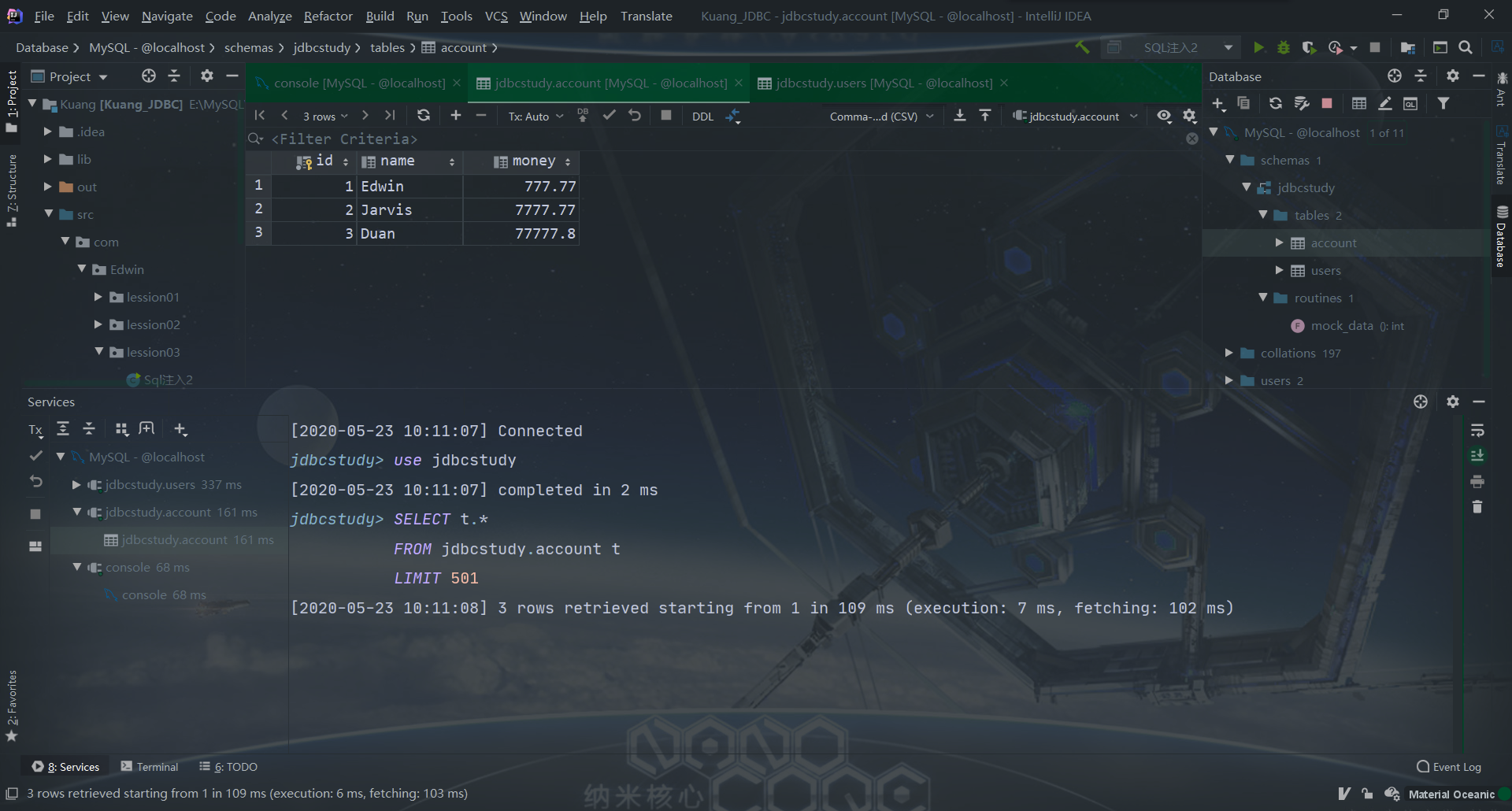
Task: Toggle the Z: Structure tool window
Action: (x=12, y=191)
